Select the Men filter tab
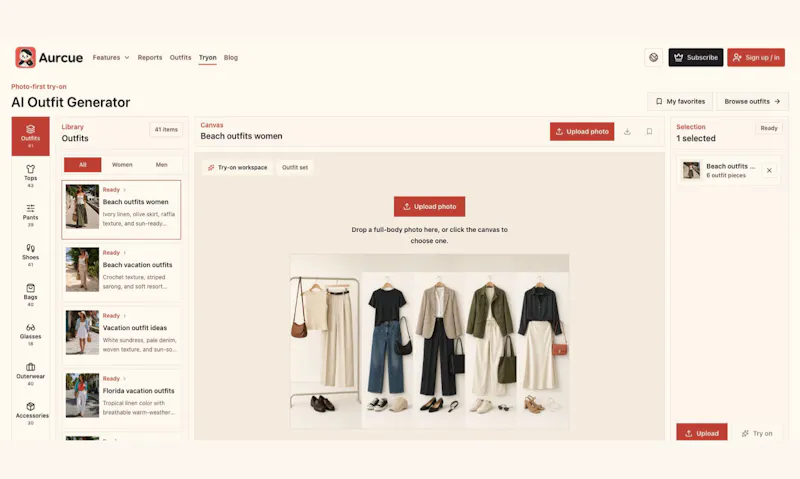Screen dimensions: 800x479 point(161,165)
